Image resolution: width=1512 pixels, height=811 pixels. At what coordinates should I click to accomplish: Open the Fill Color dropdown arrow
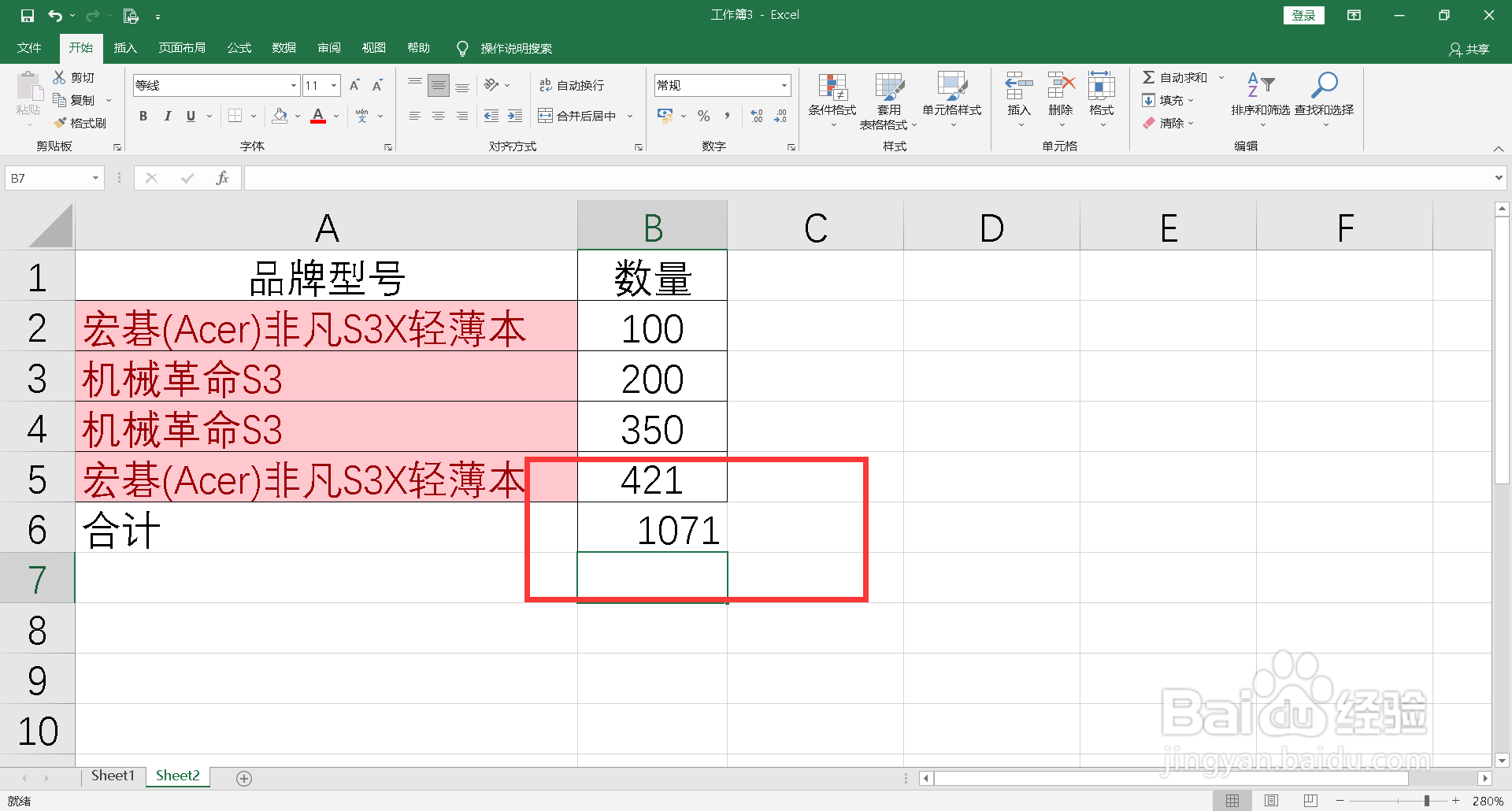297,116
